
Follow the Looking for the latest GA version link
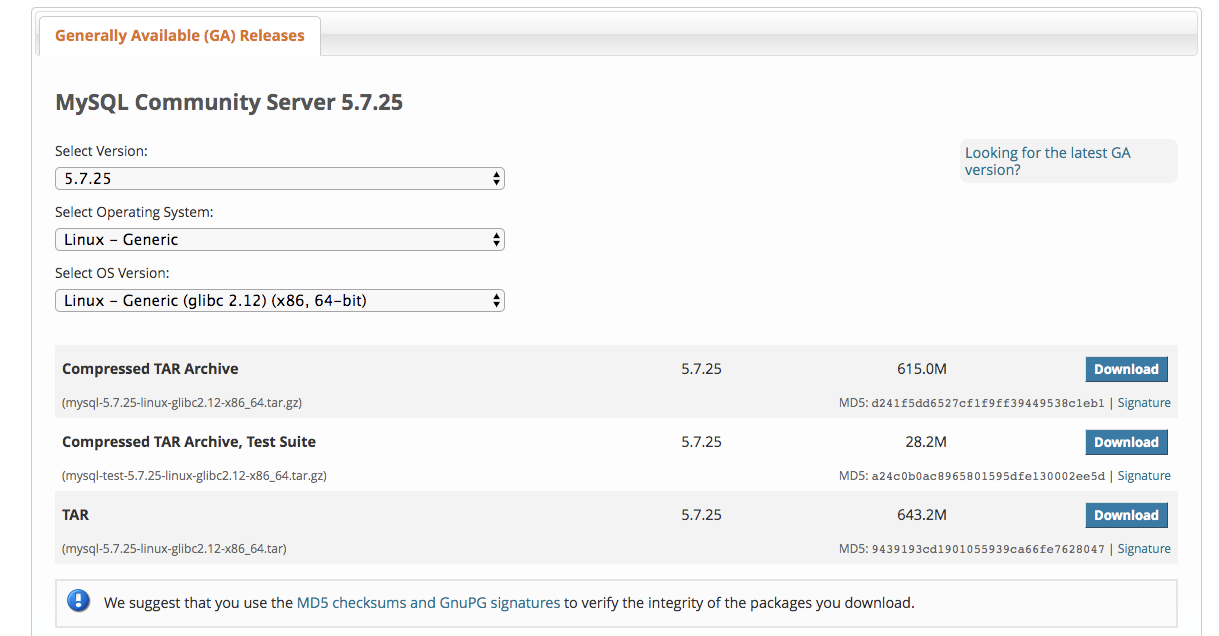tap(1048, 161)
